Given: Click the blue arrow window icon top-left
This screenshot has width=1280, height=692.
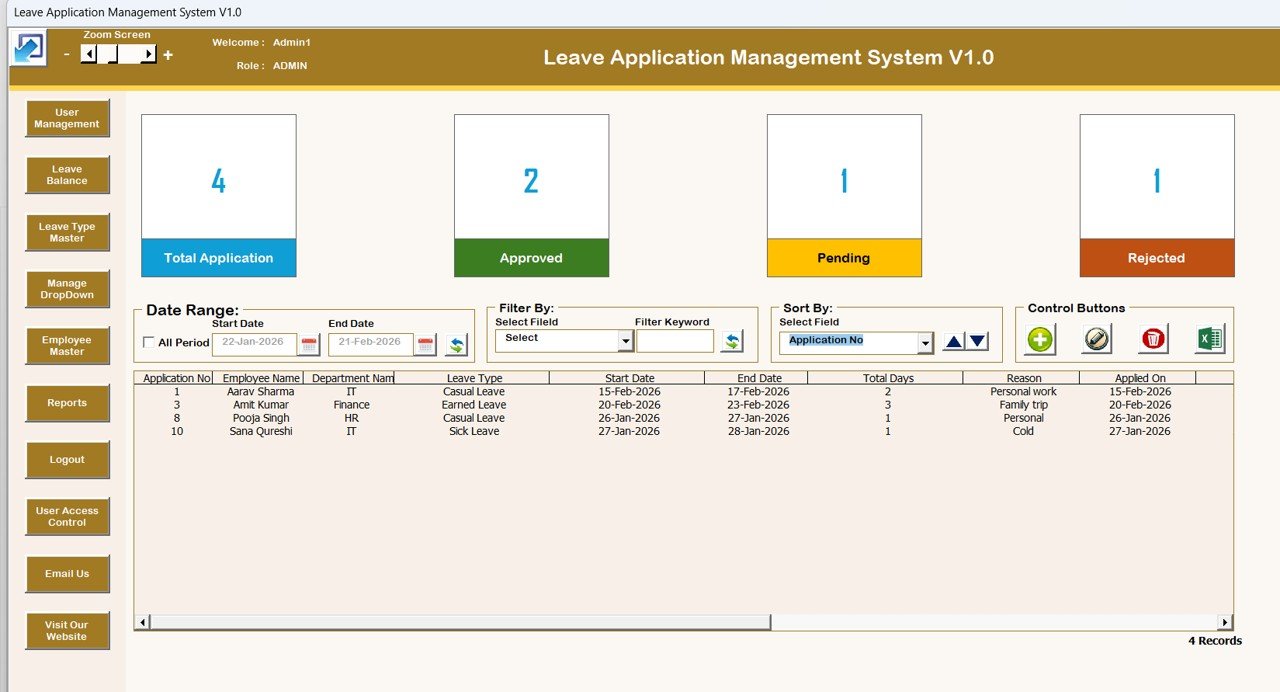Looking at the screenshot, I should 29,48.
